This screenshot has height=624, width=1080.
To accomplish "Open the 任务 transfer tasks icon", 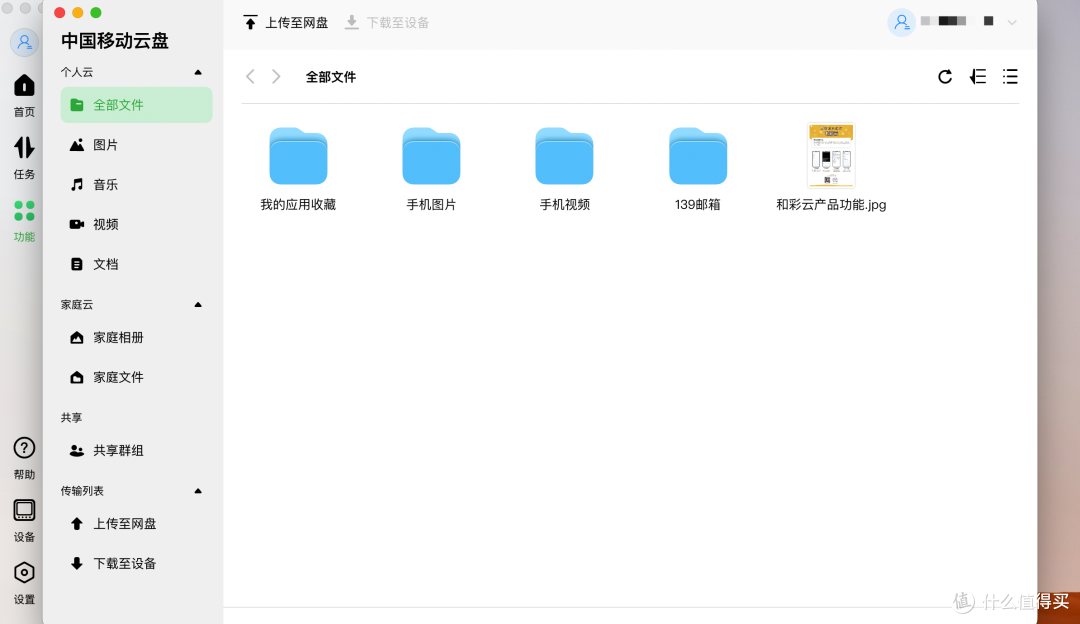I will (x=24, y=147).
